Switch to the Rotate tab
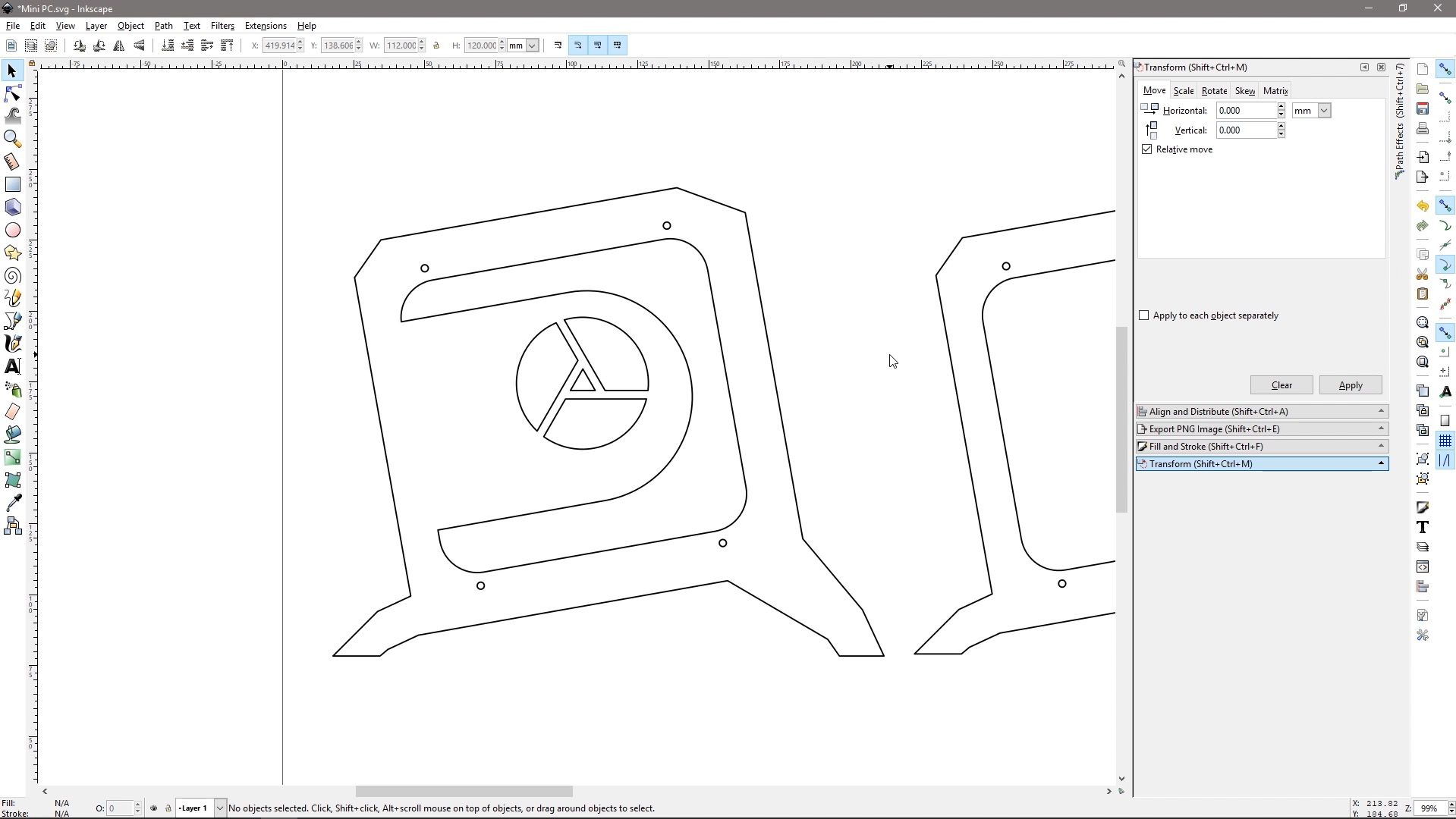Viewport: 1456px width, 819px height. click(1213, 91)
